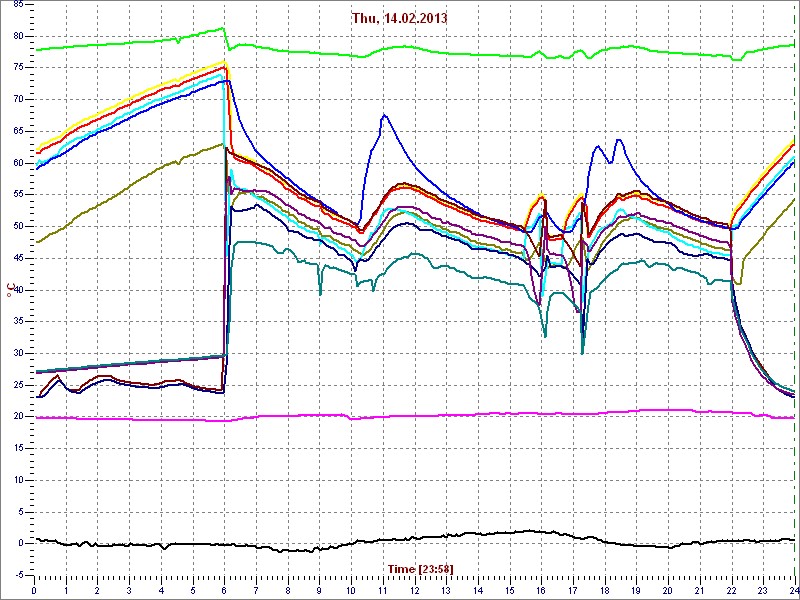This screenshot has width=800, height=600.
Task: Click hour 23 on the time axis
Action: 763,590
